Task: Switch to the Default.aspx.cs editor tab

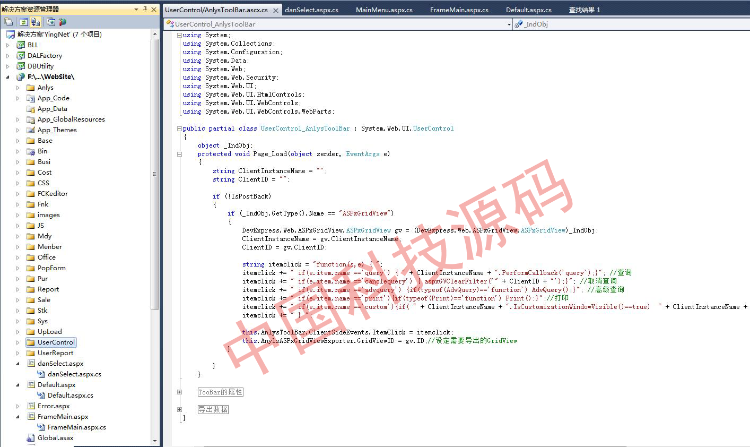Action: click(x=529, y=10)
